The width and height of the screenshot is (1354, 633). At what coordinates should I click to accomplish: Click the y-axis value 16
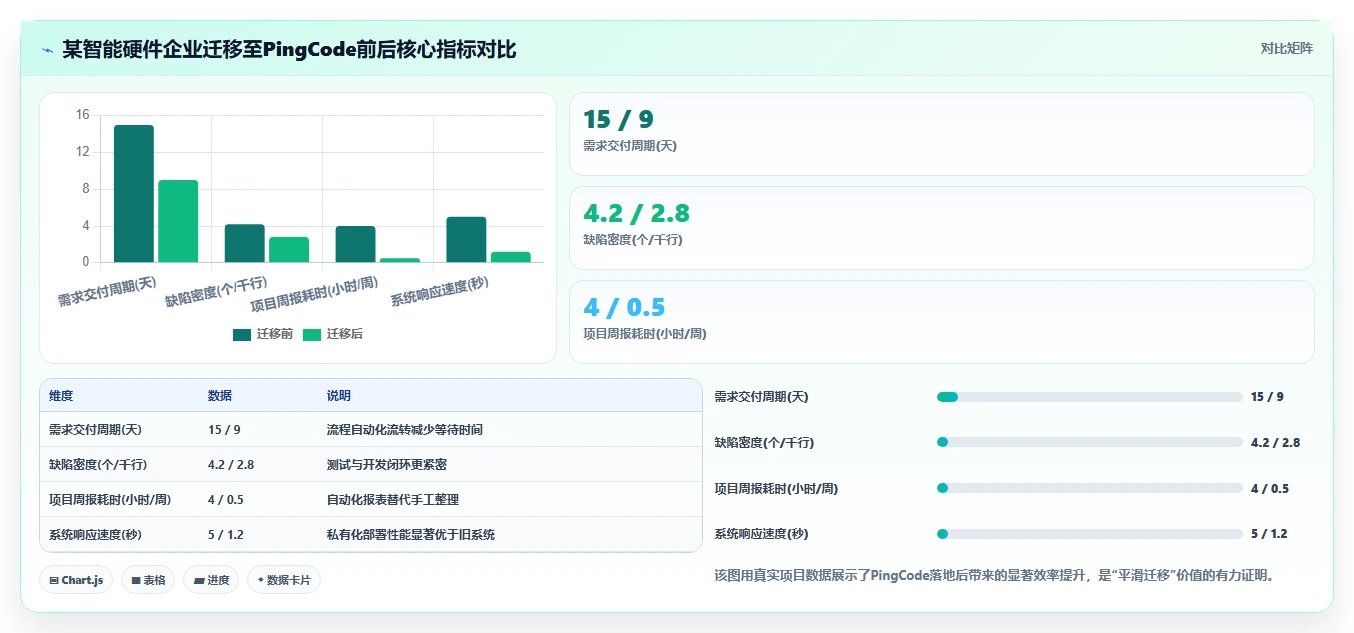(x=82, y=115)
